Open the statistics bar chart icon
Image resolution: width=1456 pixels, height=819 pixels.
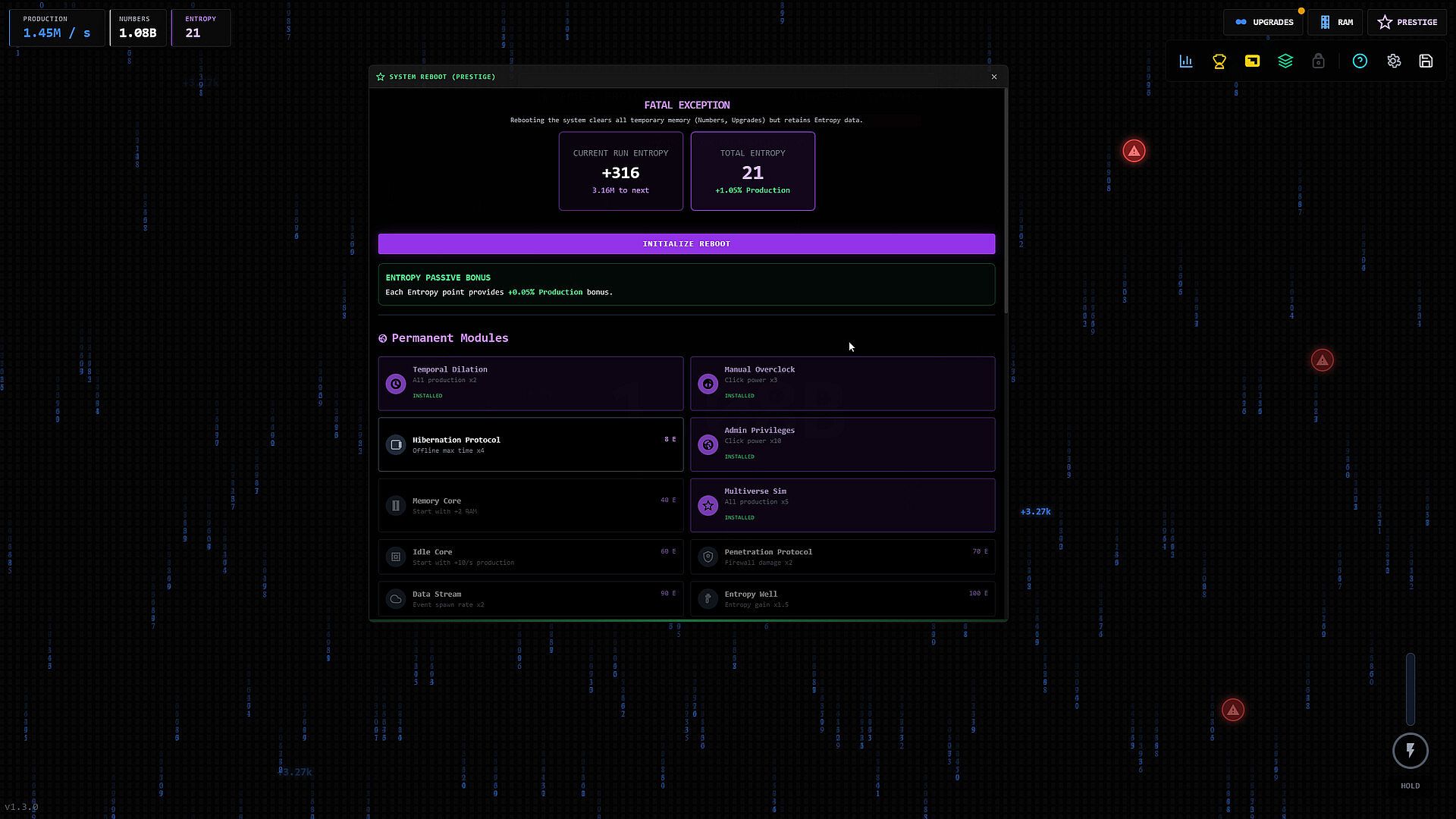tap(1186, 61)
